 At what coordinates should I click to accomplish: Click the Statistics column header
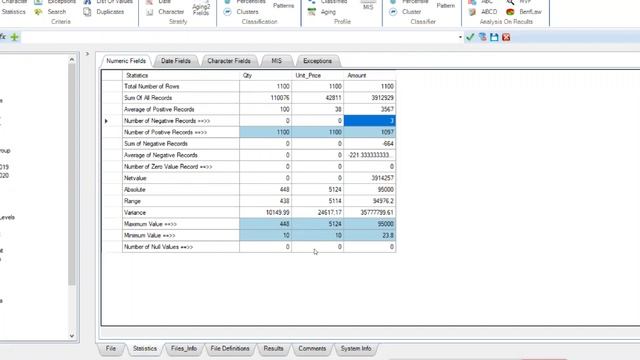[x=180, y=75]
